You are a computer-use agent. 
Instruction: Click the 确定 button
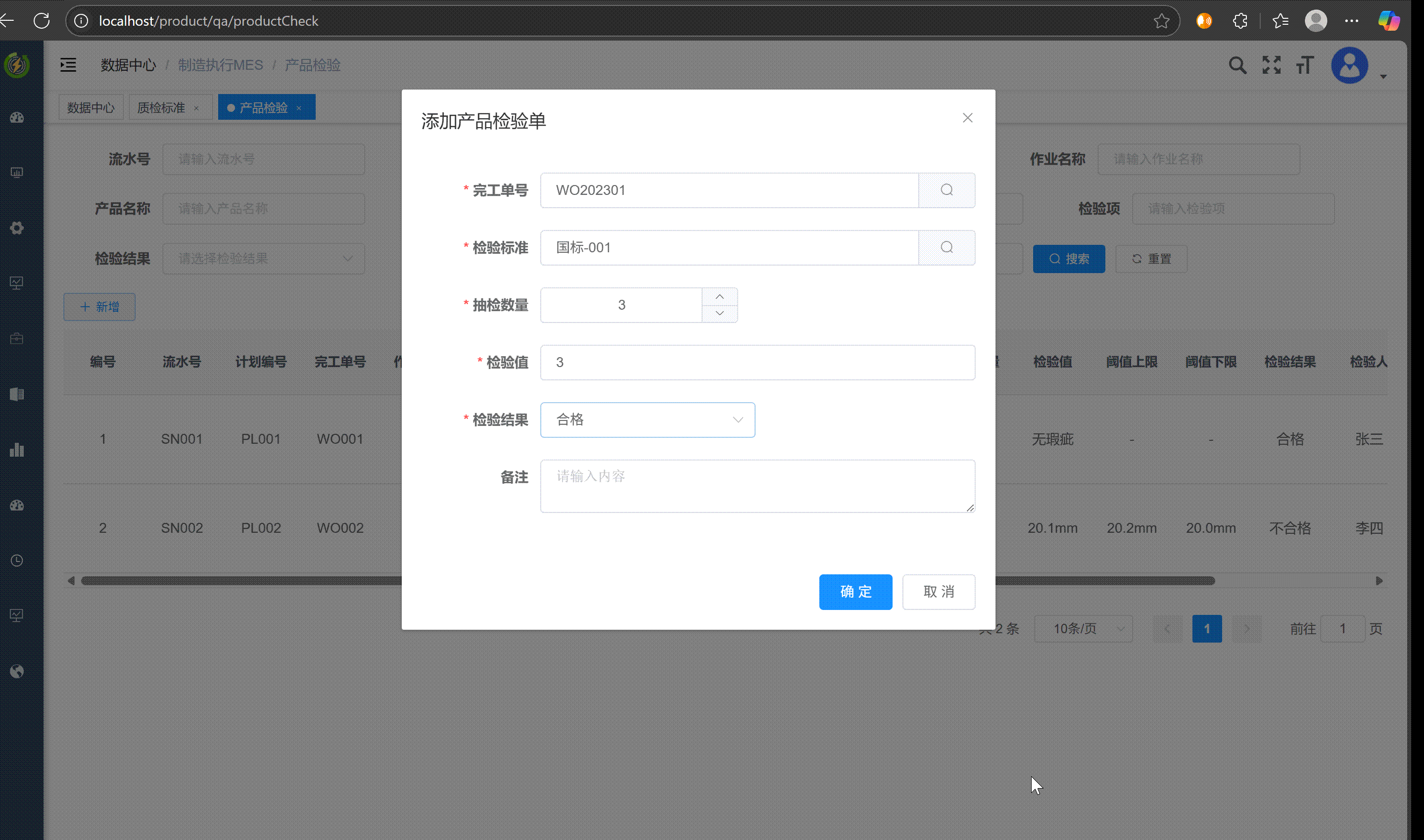[x=855, y=592]
